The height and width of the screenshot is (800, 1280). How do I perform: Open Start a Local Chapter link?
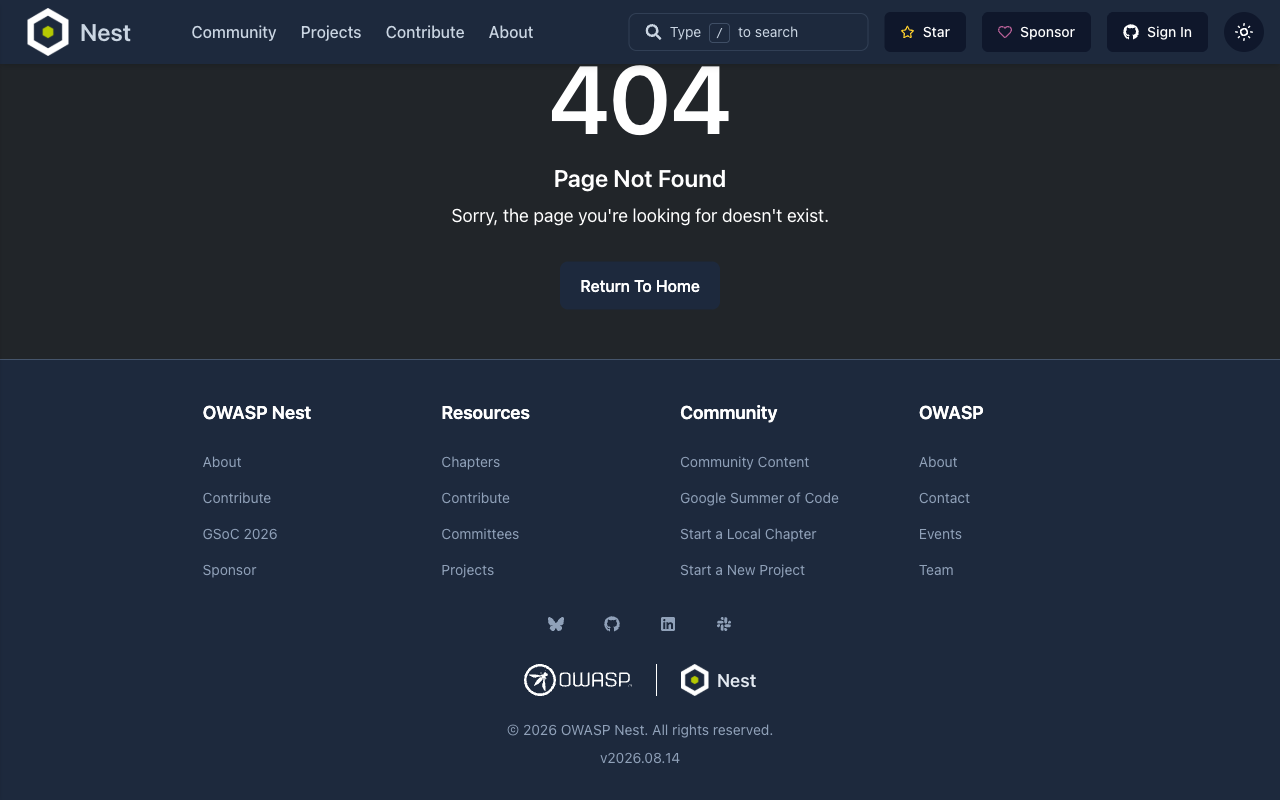click(x=748, y=534)
